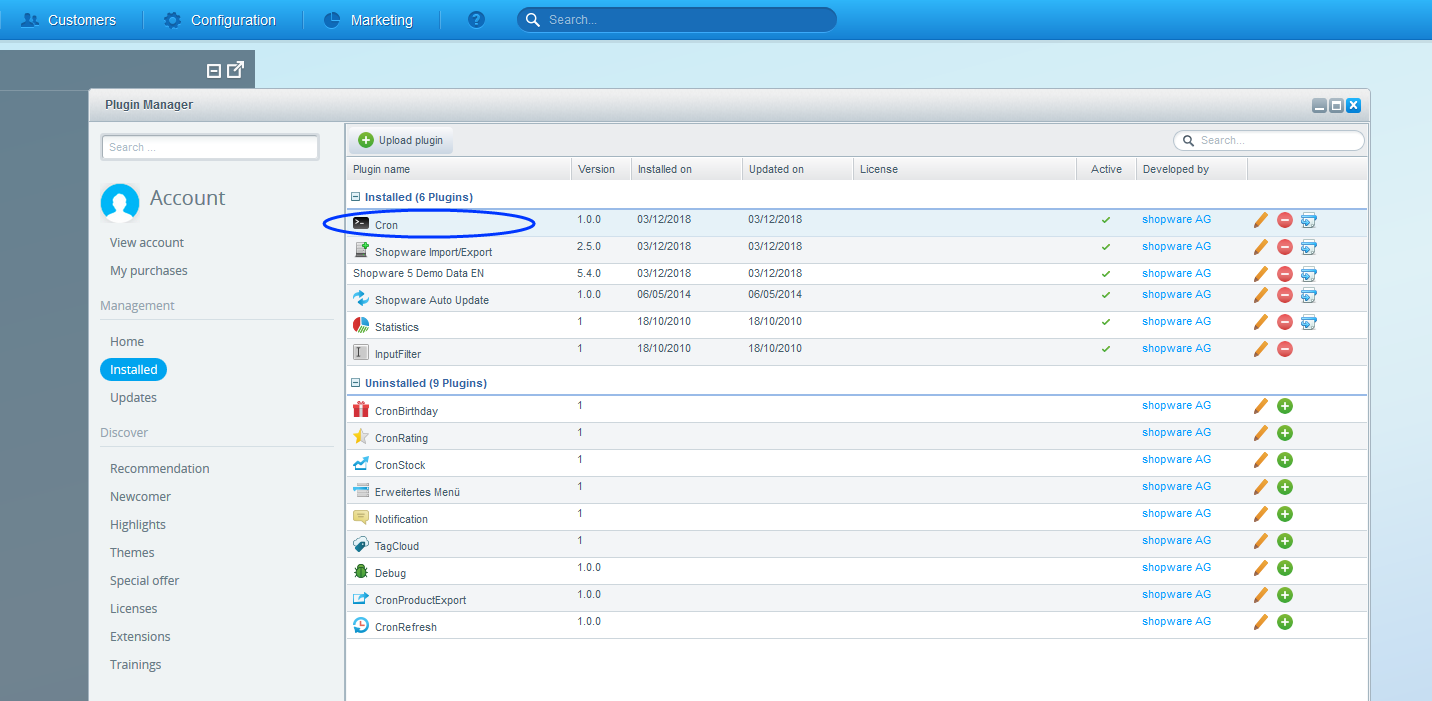This screenshot has height=701, width=1432.
Task: Open the help question mark icon
Action: click(x=476, y=20)
